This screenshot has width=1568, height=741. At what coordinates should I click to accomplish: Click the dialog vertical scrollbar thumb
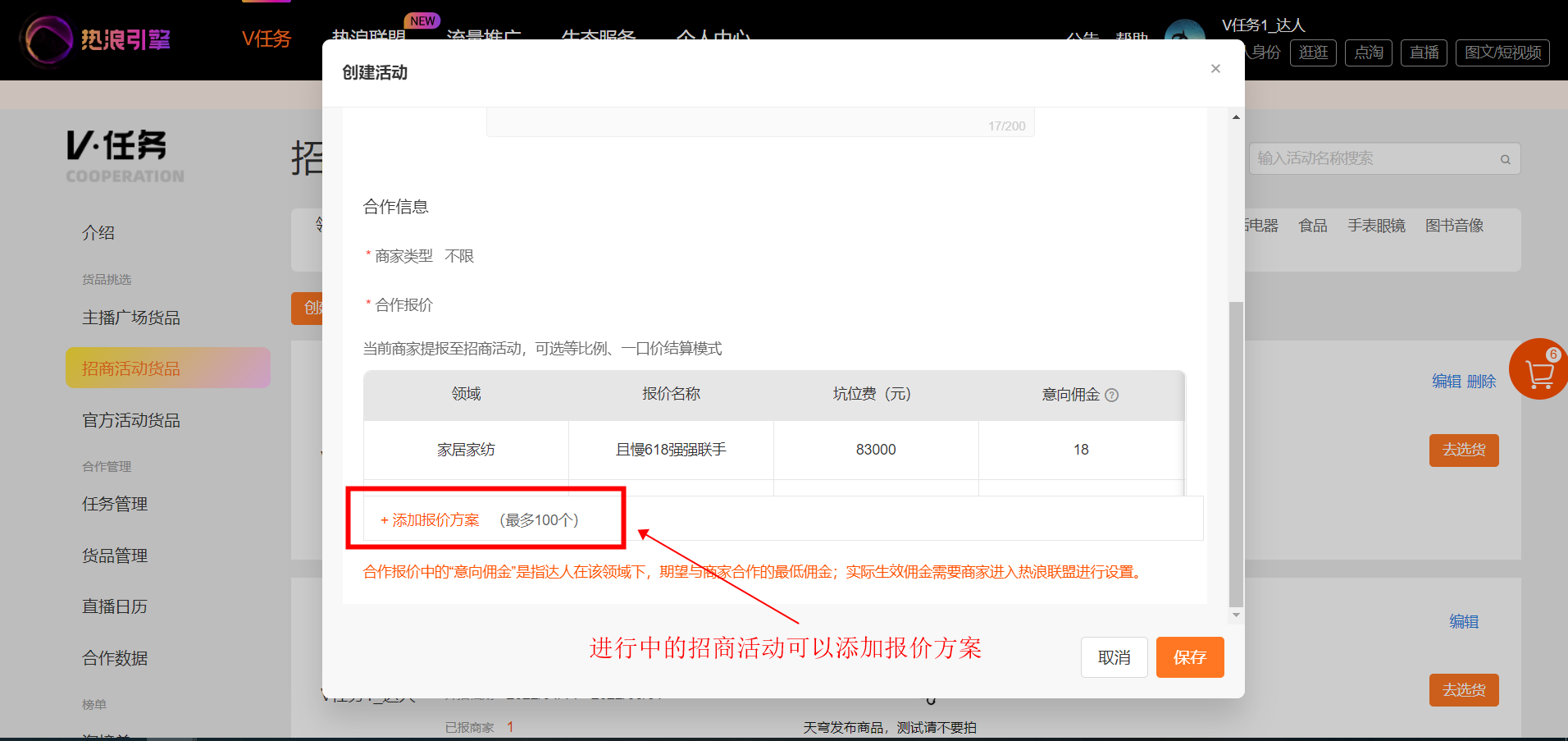tap(1236, 454)
